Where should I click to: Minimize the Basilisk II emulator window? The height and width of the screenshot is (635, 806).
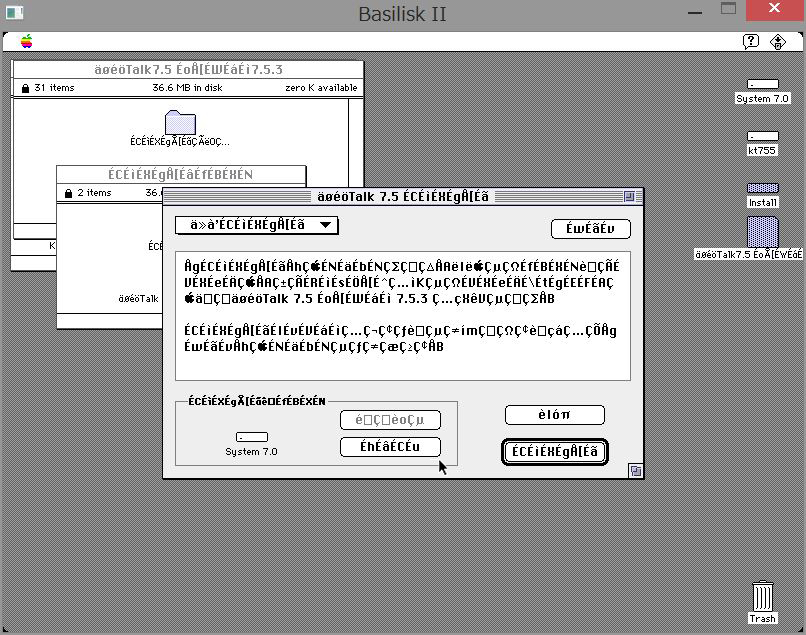point(695,13)
